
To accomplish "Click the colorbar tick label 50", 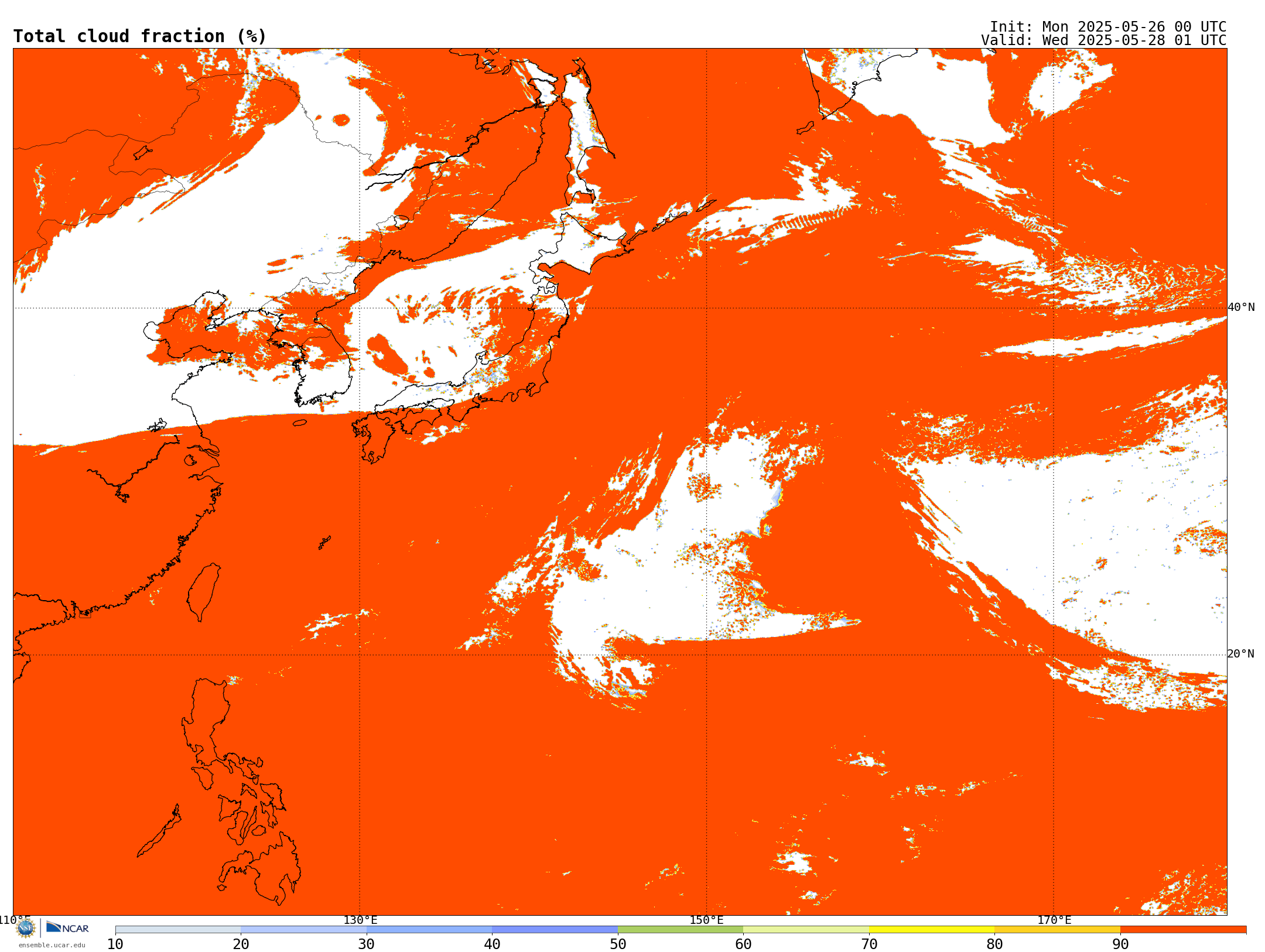I will 618,944.
